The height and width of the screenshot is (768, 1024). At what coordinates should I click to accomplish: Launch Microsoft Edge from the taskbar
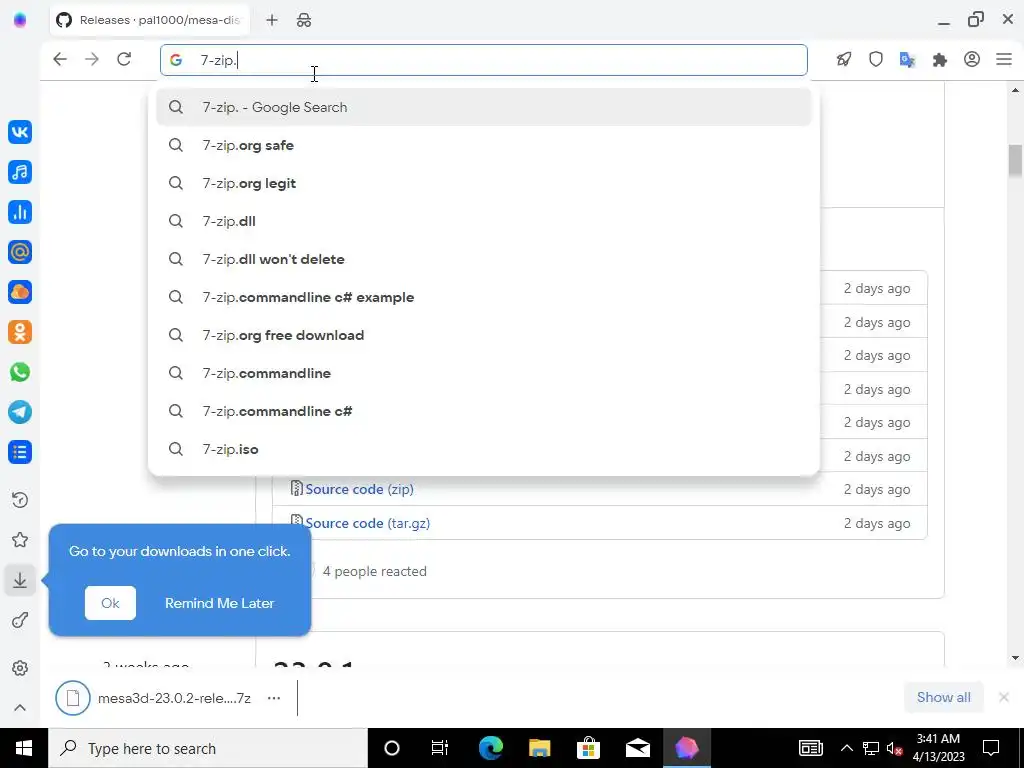490,748
